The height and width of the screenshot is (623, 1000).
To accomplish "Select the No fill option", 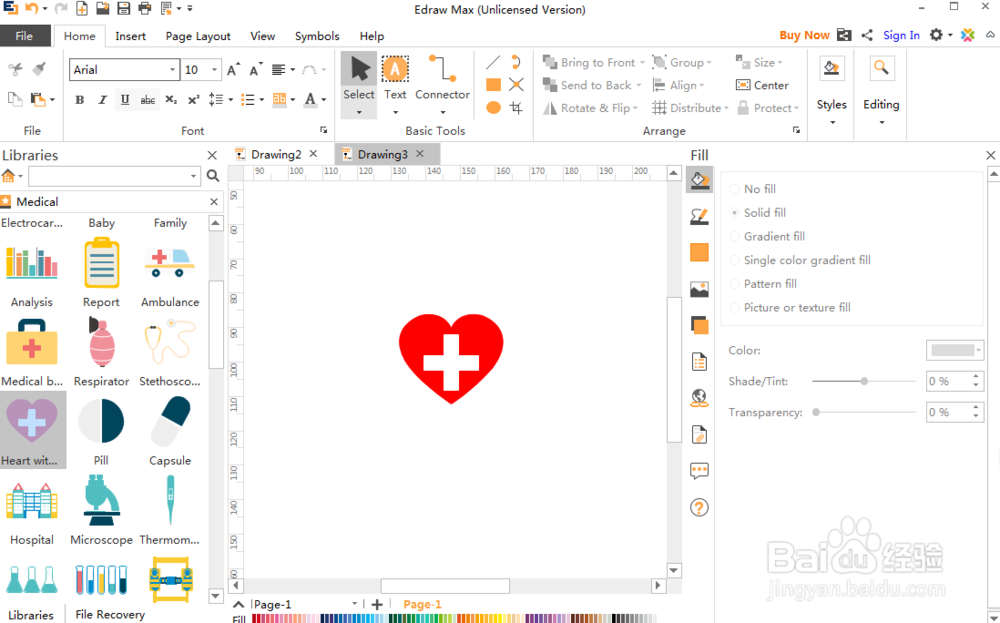I will tap(753, 189).
